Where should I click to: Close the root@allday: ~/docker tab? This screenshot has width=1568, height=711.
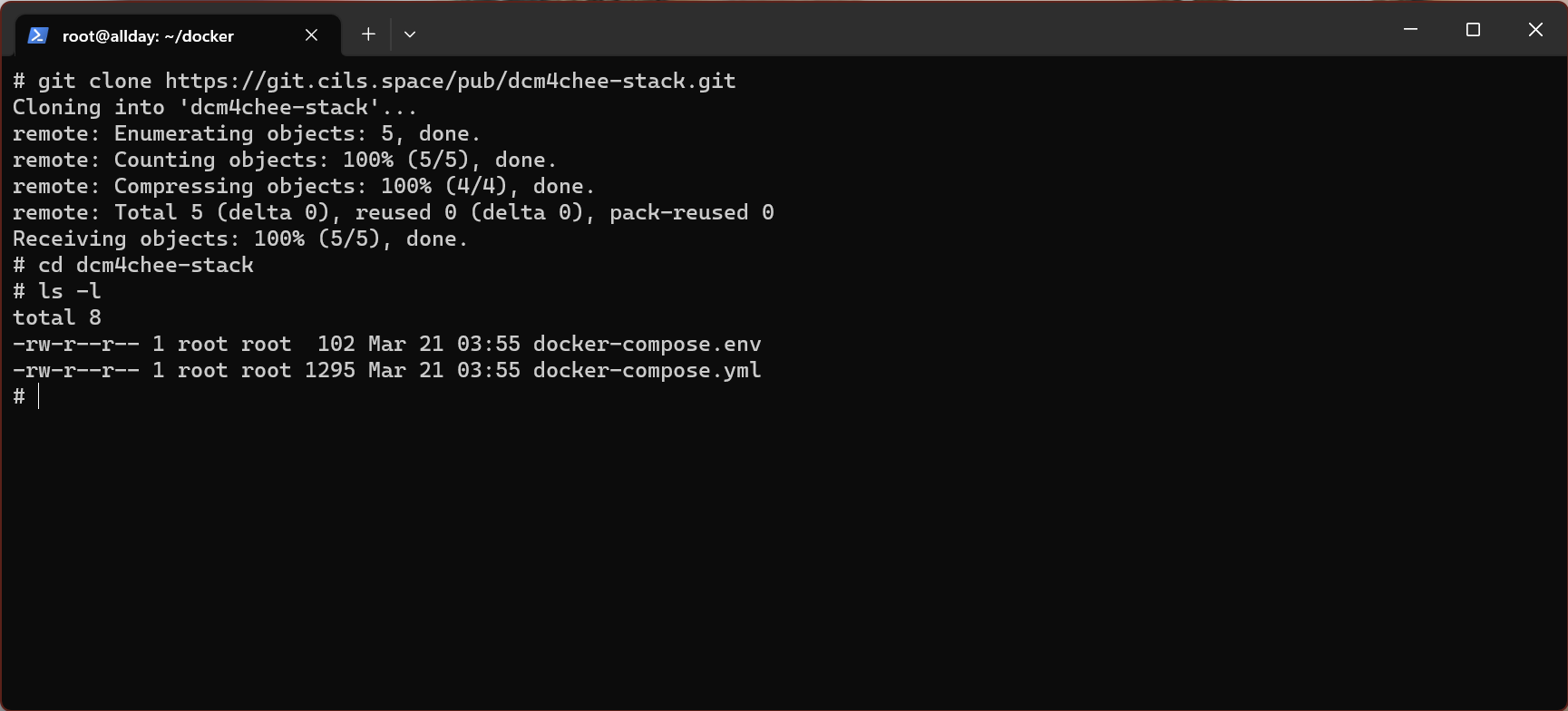point(311,35)
